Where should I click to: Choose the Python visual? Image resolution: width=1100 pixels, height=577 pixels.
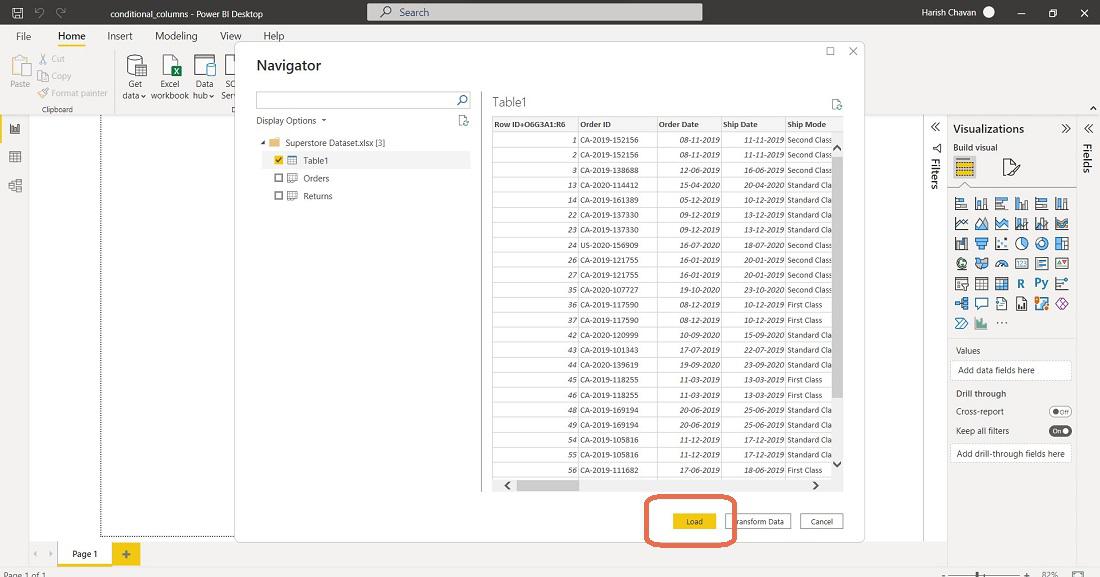click(1042, 284)
